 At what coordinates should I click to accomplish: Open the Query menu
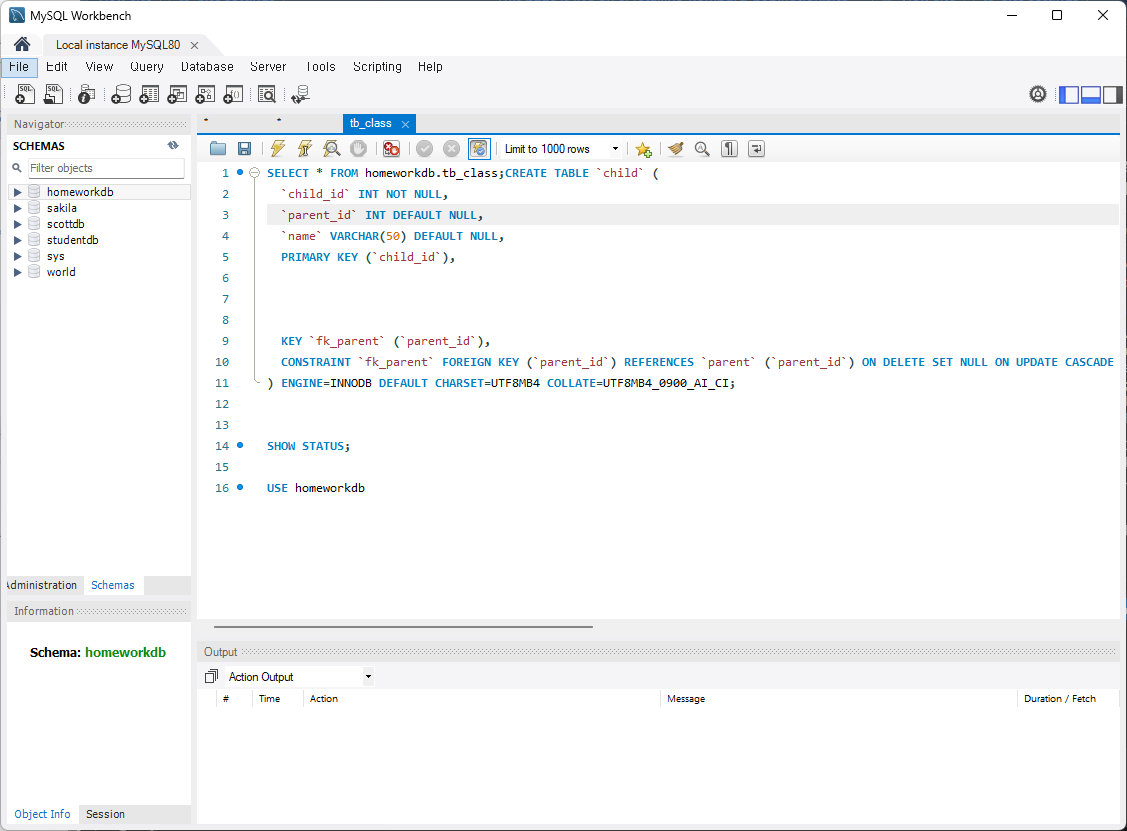pos(147,66)
